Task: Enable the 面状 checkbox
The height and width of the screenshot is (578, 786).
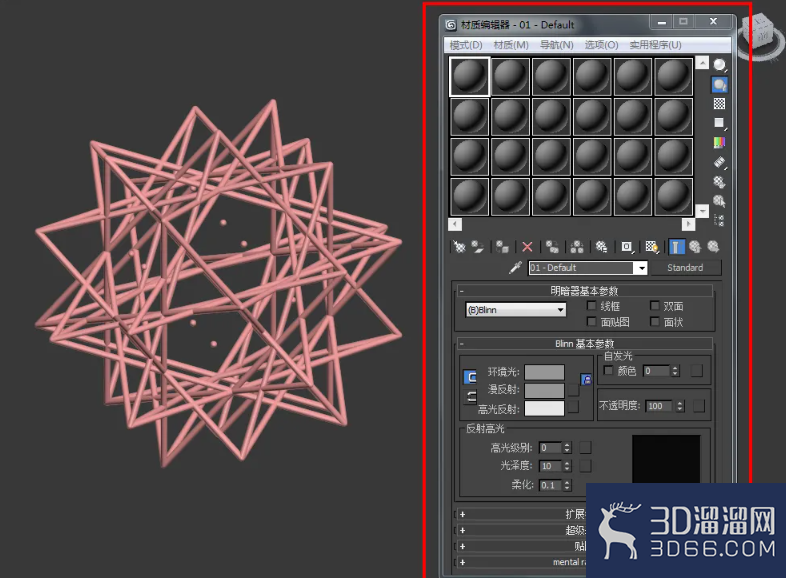Action: pos(655,321)
